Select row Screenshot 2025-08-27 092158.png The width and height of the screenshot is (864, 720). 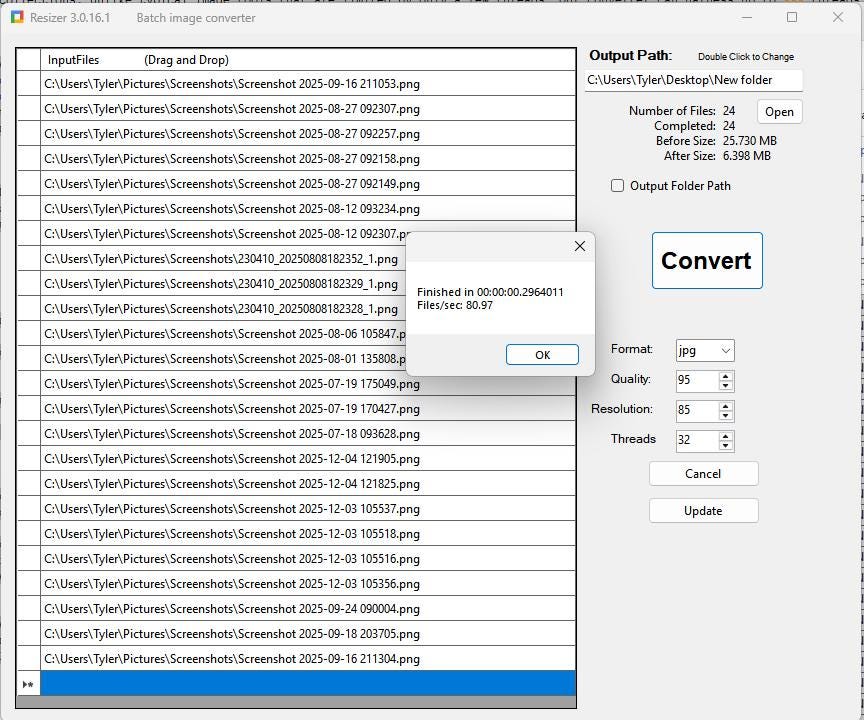coord(308,159)
